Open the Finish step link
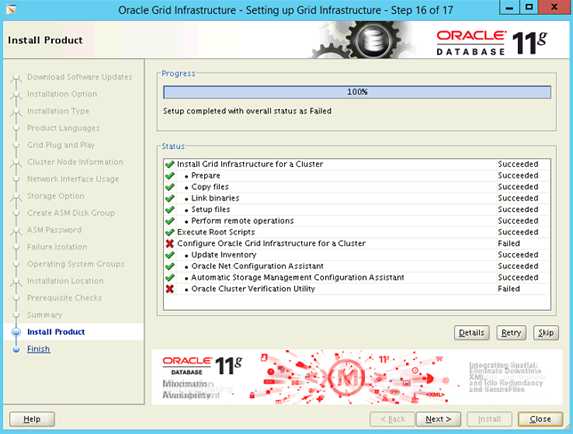Screen dimensions: 573x434 pyautogui.click(x=38, y=349)
